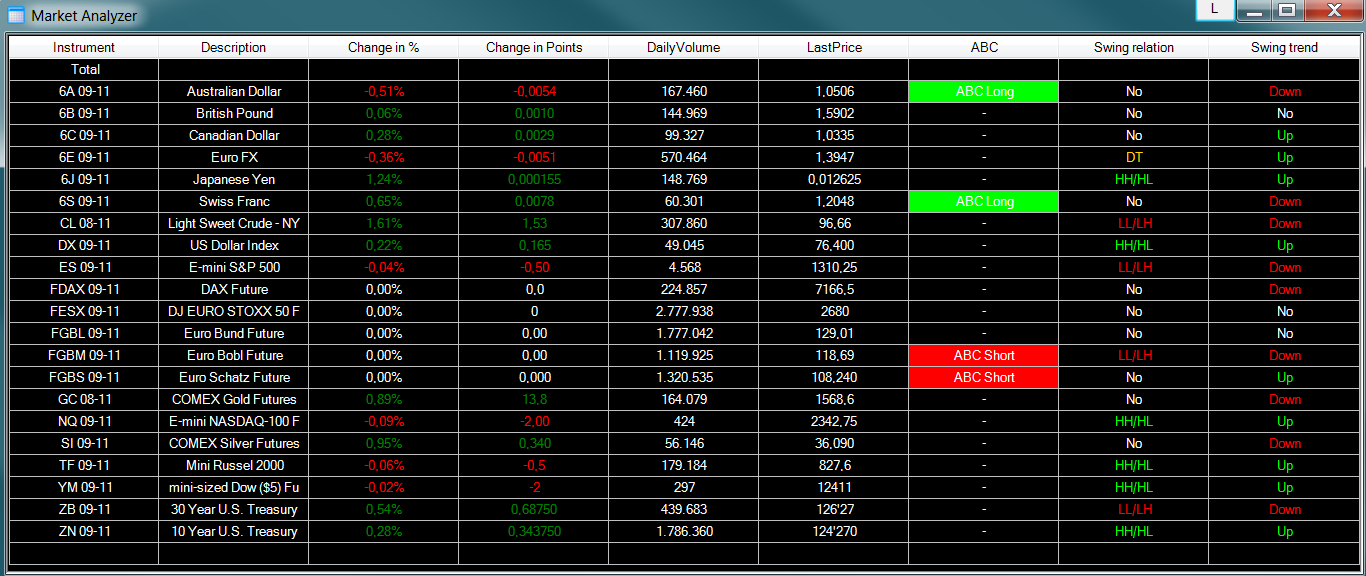Click the L button in title bar
This screenshot has width=1366, height=576.
(1214, 9)
